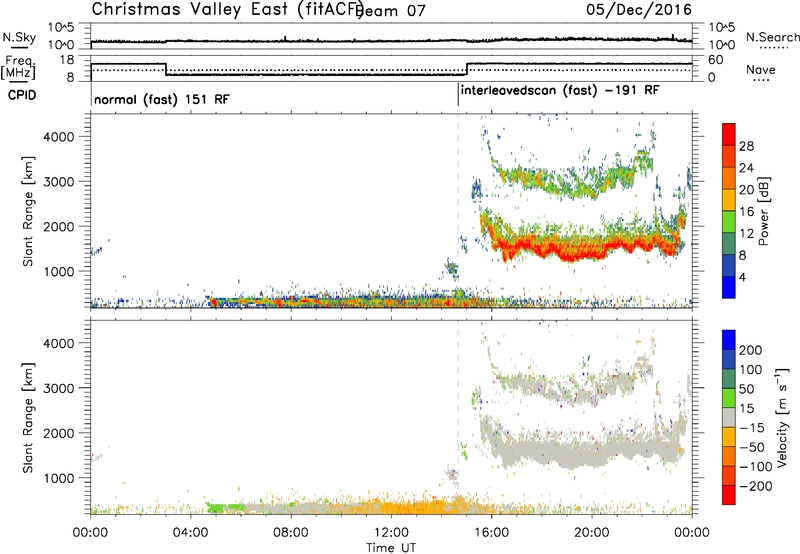
Task: Click the 'Christmas Valley East (fitACF)' title
Action: [228, 9]
